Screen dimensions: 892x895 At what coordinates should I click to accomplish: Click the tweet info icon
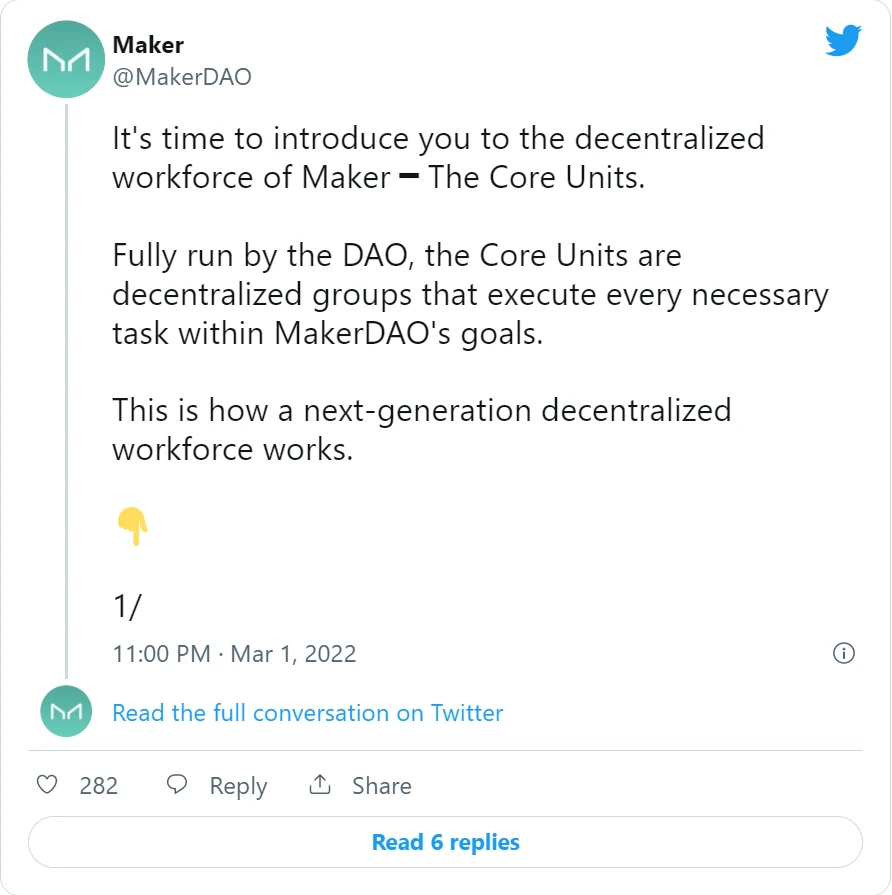pyautogui.click(x=843, y=653)
